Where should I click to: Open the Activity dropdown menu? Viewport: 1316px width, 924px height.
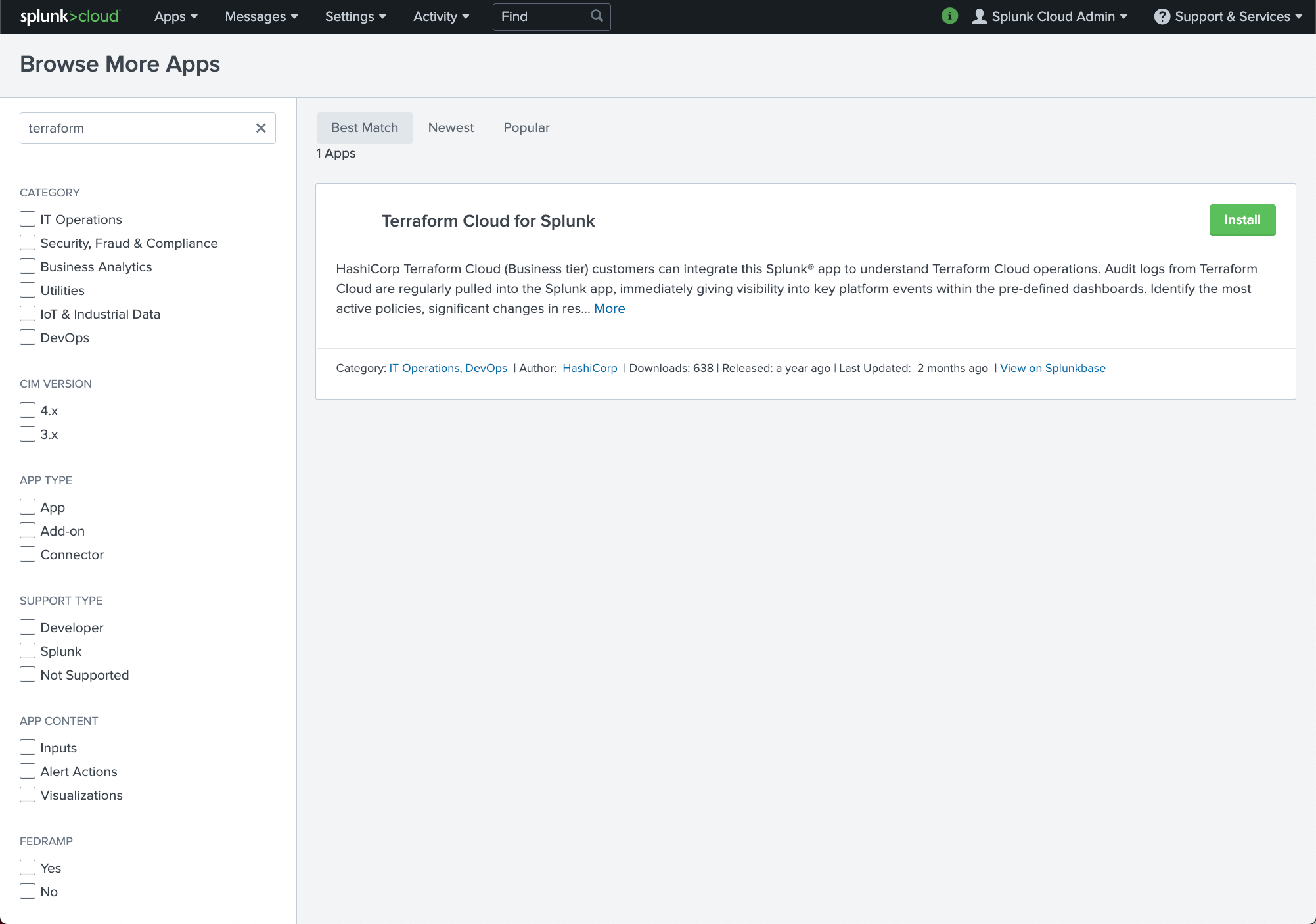(x=441, y=16)
